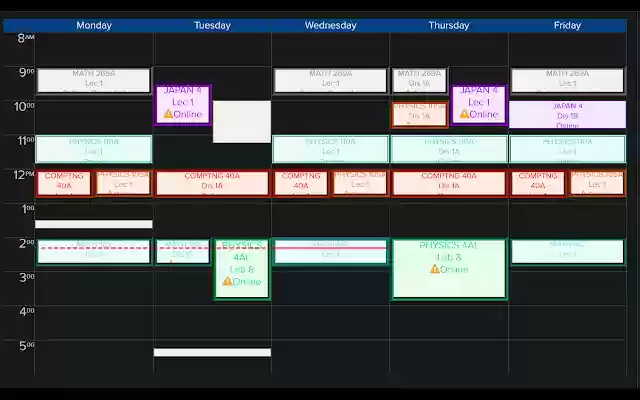Open Tuesday 2:00 discussion event beside the lab

[x=183, y=252]
